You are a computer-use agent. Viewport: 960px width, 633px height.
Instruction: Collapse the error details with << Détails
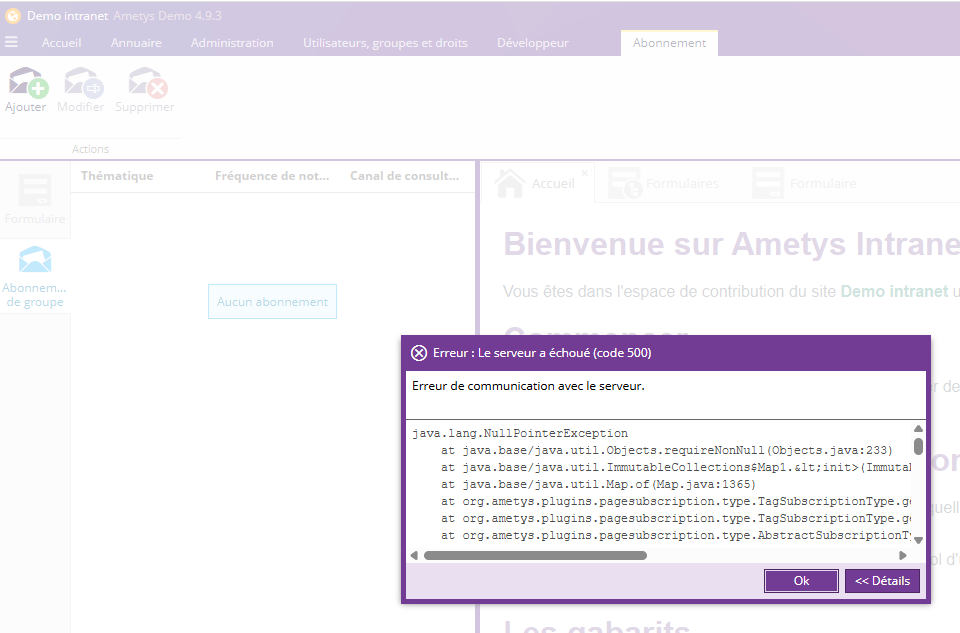point(882,581)
